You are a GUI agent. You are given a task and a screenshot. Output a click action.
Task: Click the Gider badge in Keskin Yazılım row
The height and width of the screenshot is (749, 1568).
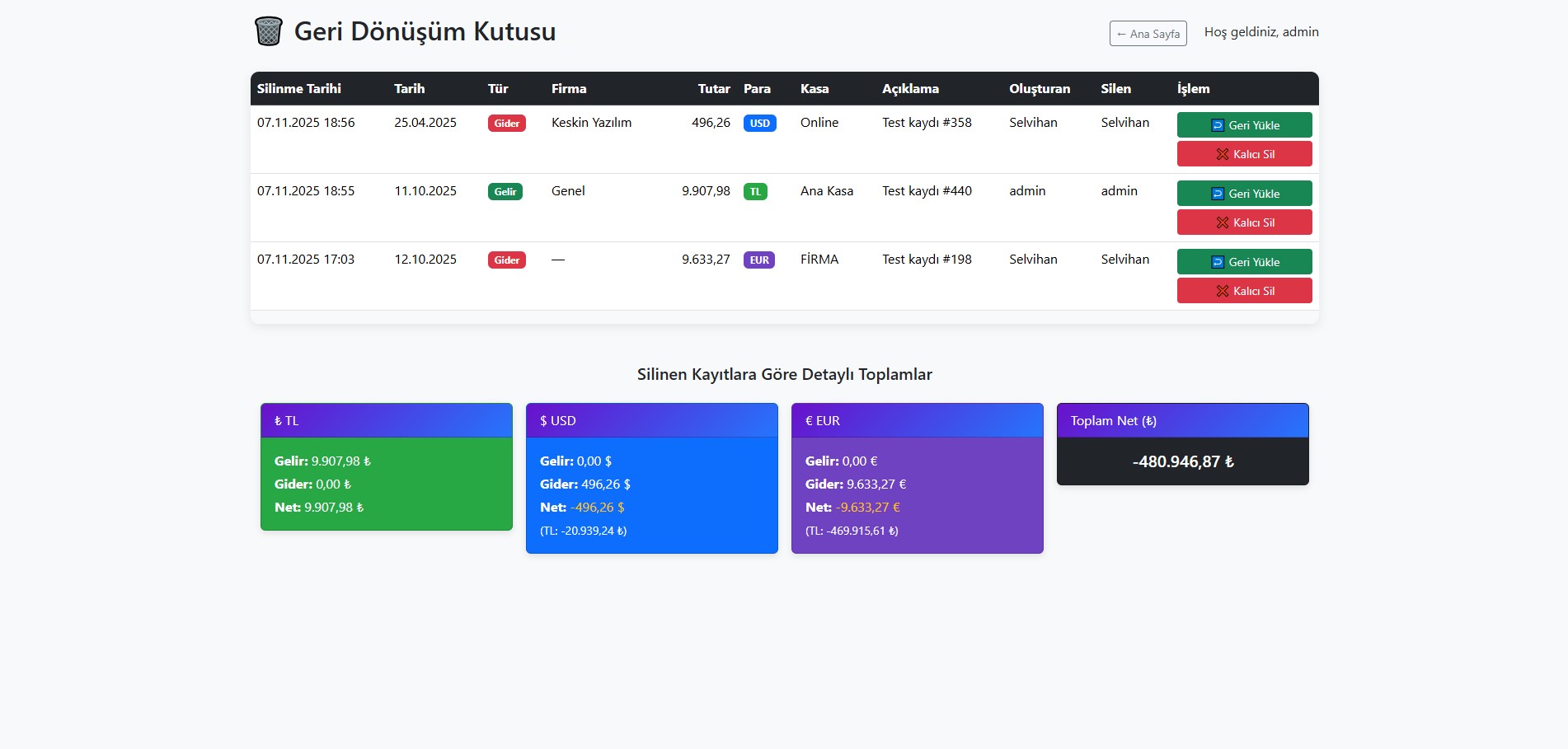pos(506,124)
